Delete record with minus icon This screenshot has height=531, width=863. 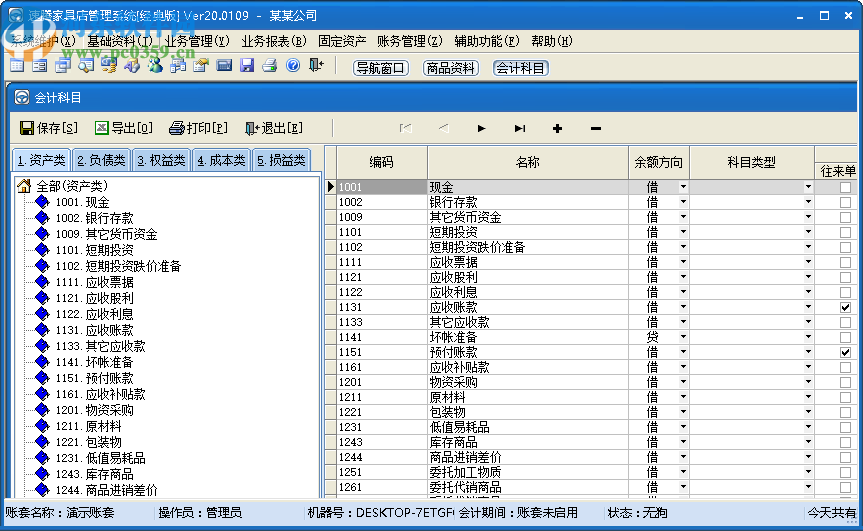pyautogui.click(x=596, y=128)
